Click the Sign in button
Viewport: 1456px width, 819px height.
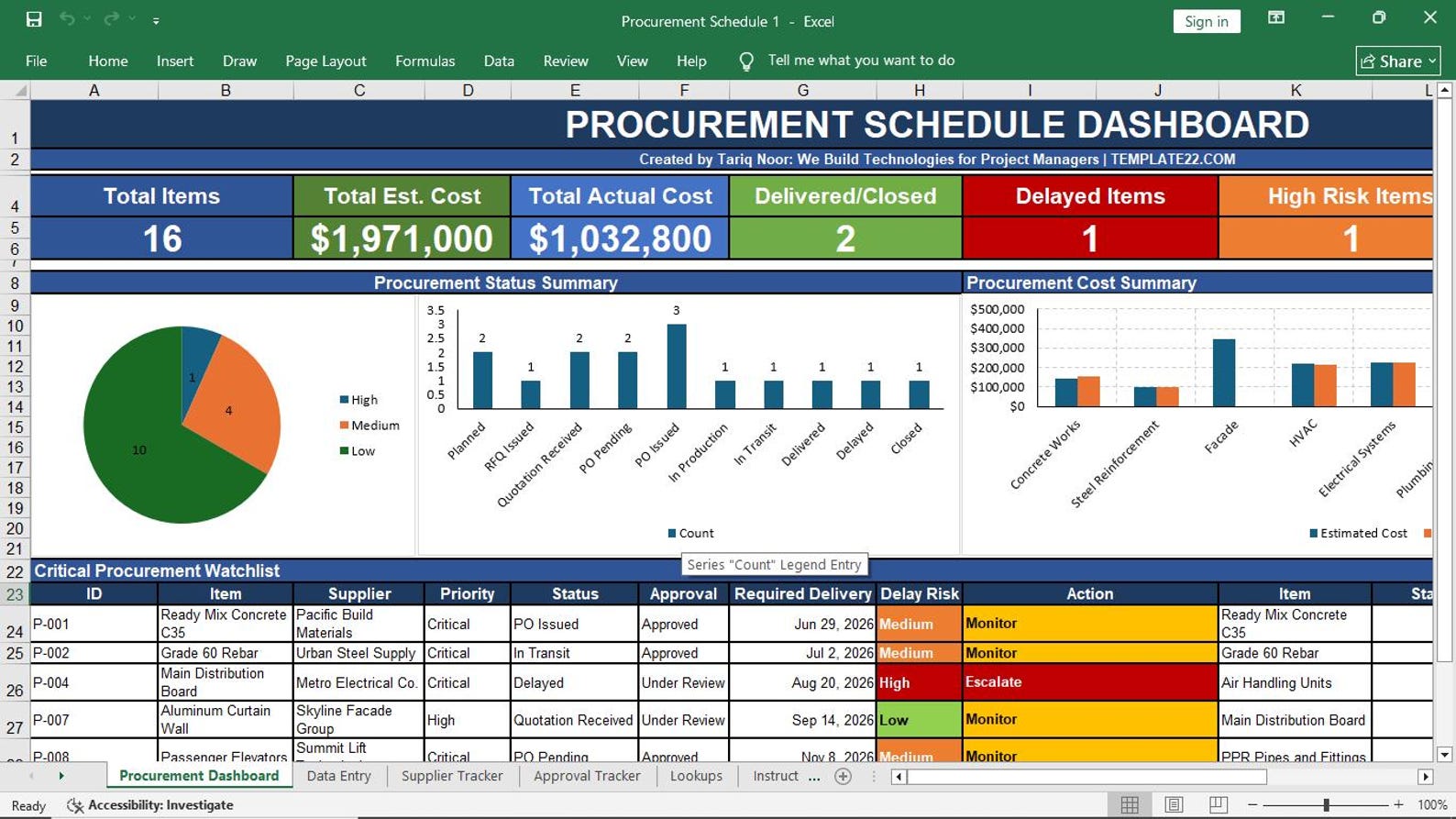(1207, 21)
